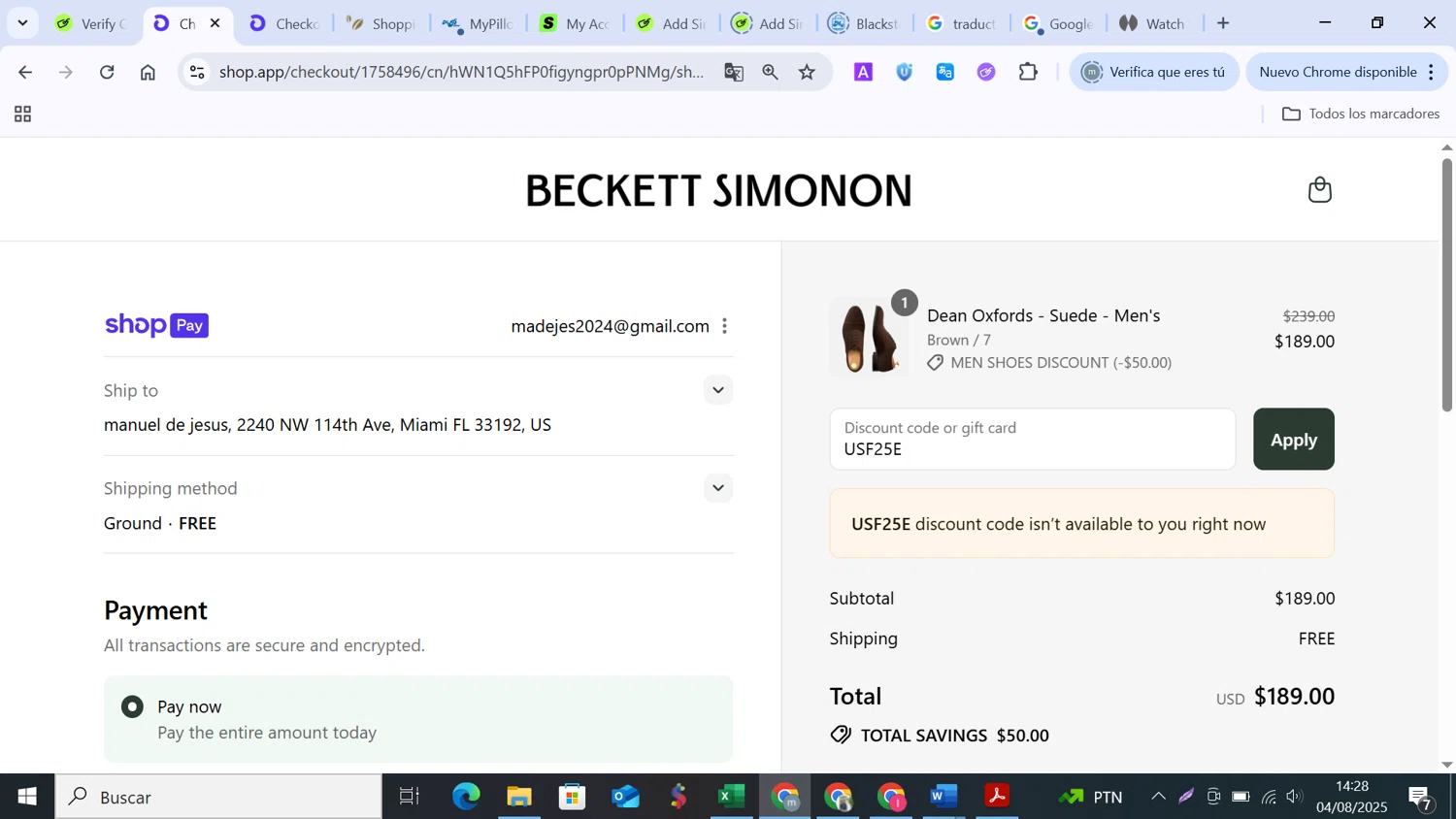Switch to Shopping tab
Screen dimensions: 1456x819
[x=381, y=23]
